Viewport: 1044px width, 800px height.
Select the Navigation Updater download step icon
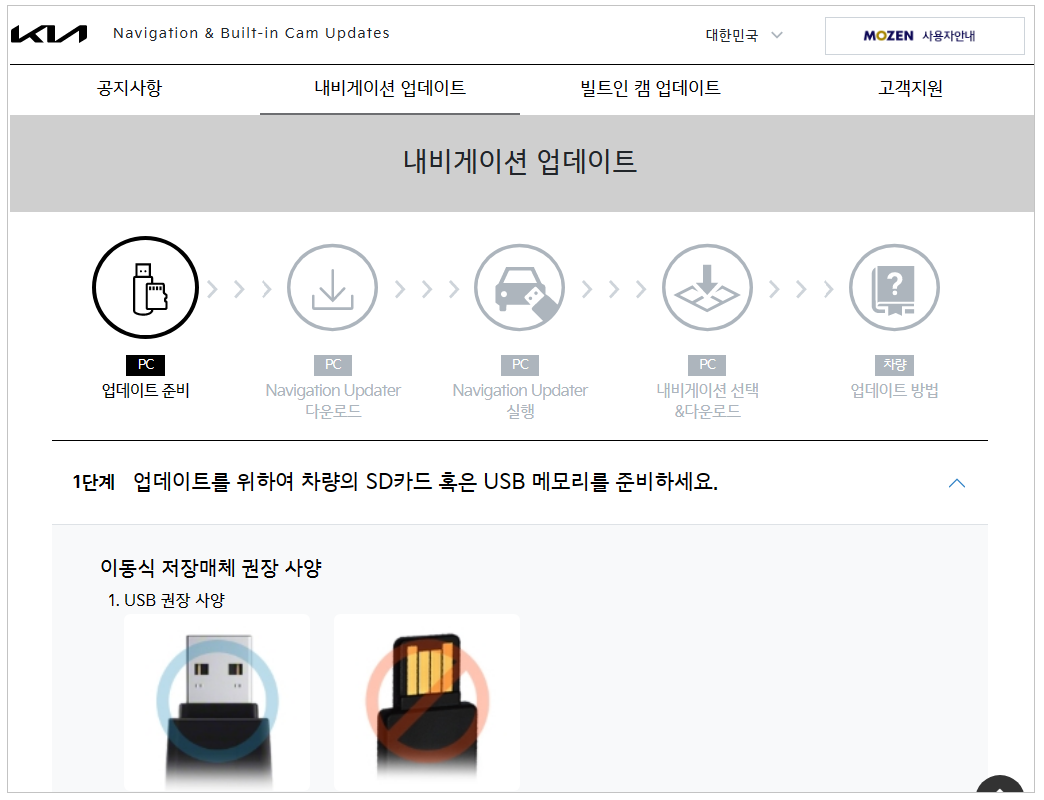(332, 288)
